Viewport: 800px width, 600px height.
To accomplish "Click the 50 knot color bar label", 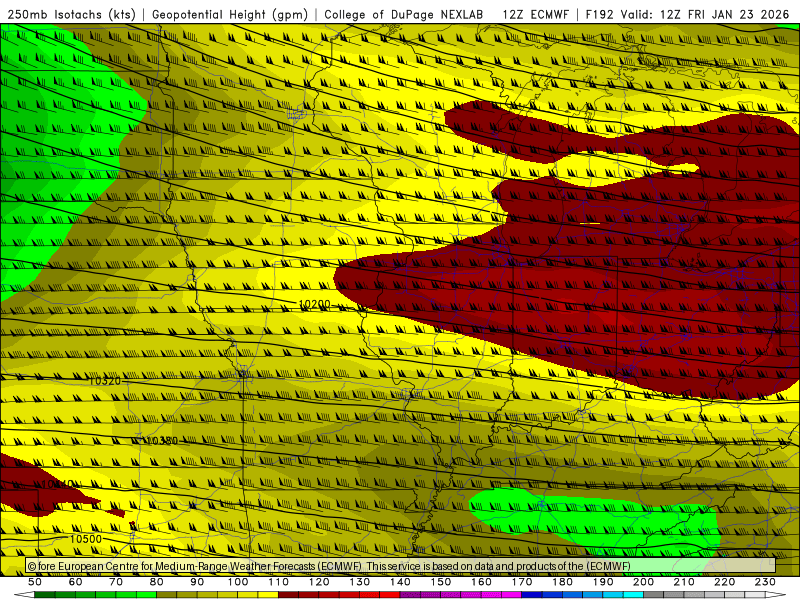I will (x=35, y=582).
